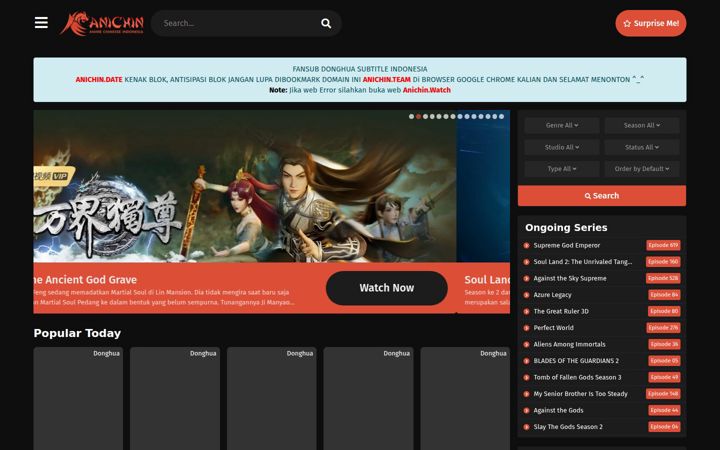Click the Surprise Me! star button
This screenshot has width=720, height=450.
(x=651, y=23)
